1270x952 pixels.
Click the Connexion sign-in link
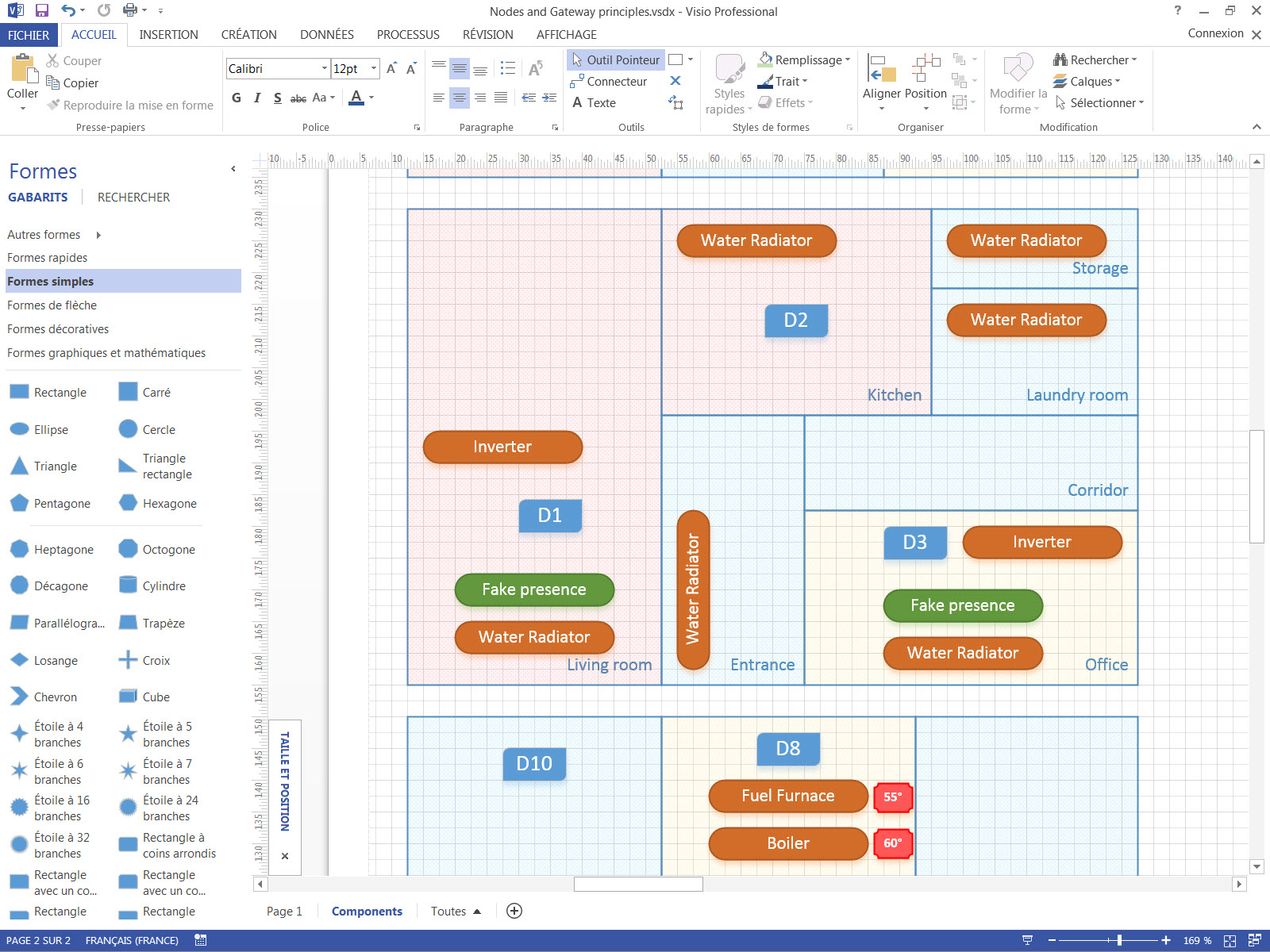1215,33
